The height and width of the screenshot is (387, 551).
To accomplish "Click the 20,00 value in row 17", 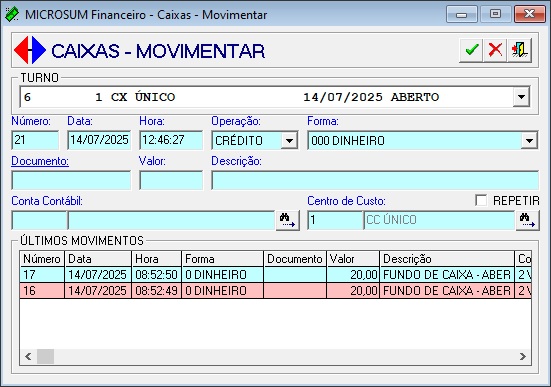I will 364,275.
